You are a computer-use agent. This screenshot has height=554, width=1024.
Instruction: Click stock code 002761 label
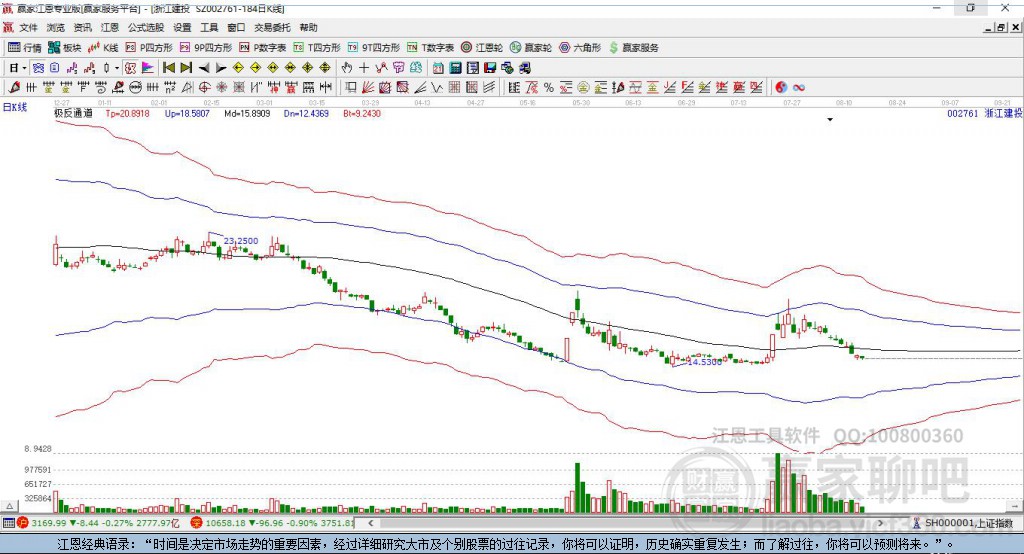(963, 114)
